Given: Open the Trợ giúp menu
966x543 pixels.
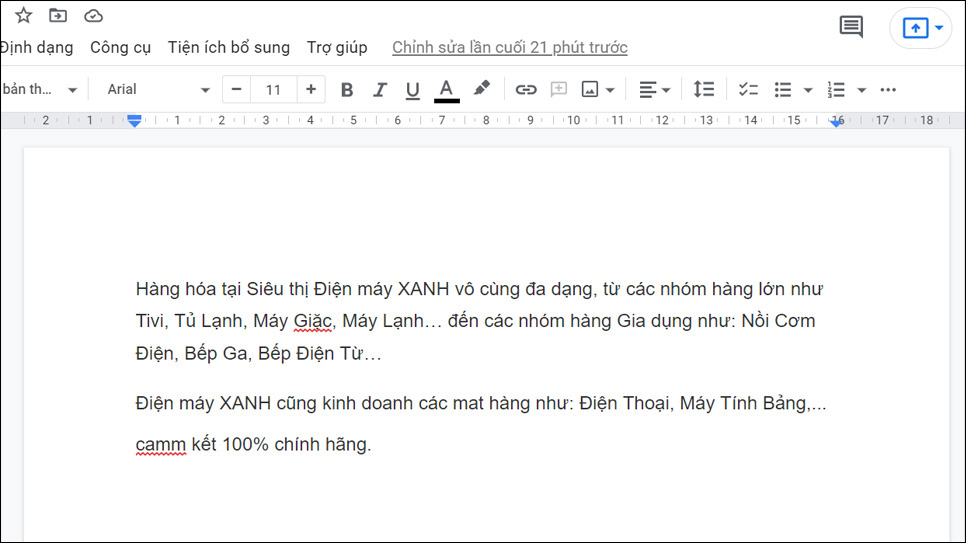Looking at the screenshot, I should (x=337, y=47).
